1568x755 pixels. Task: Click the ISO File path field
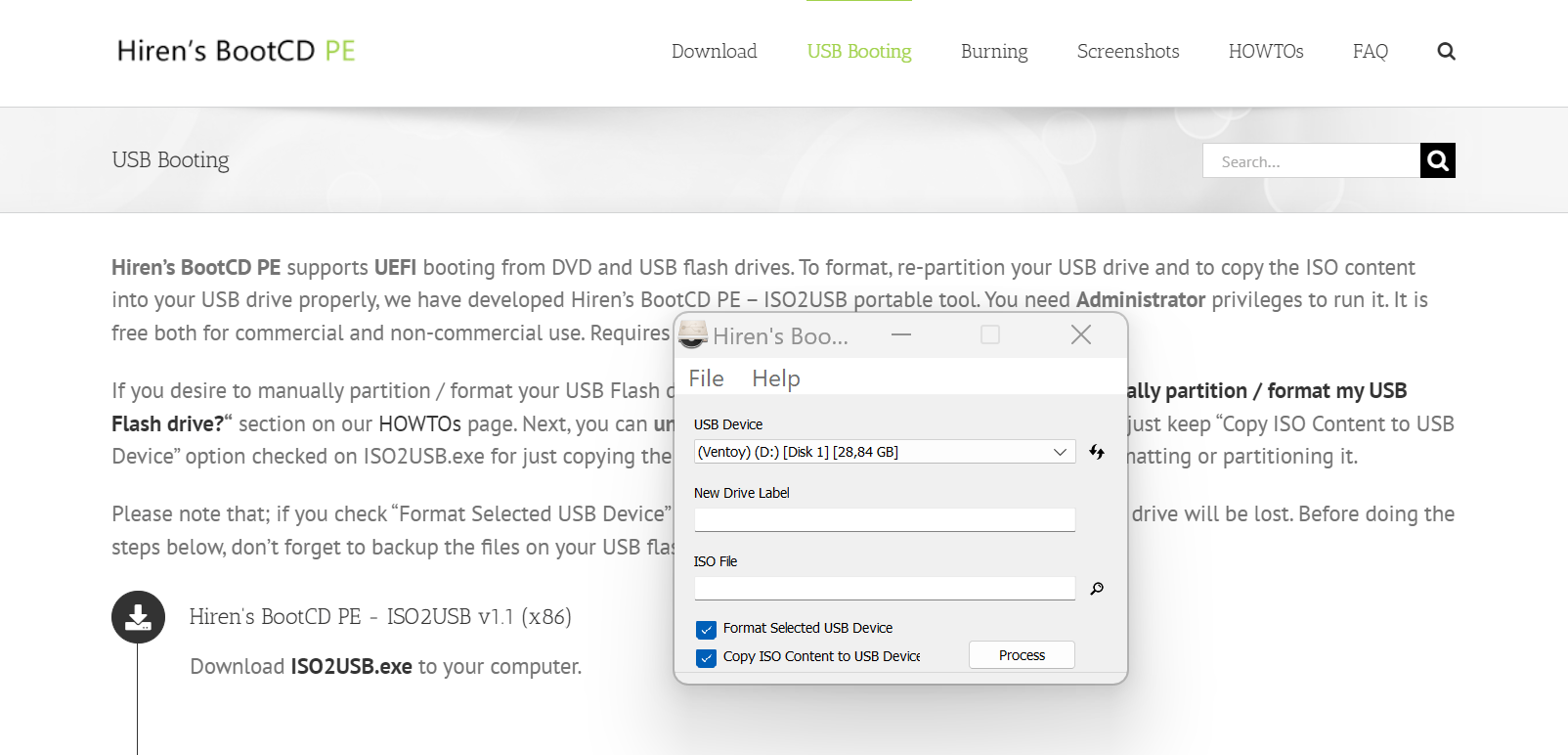click(x=885, y=588)
